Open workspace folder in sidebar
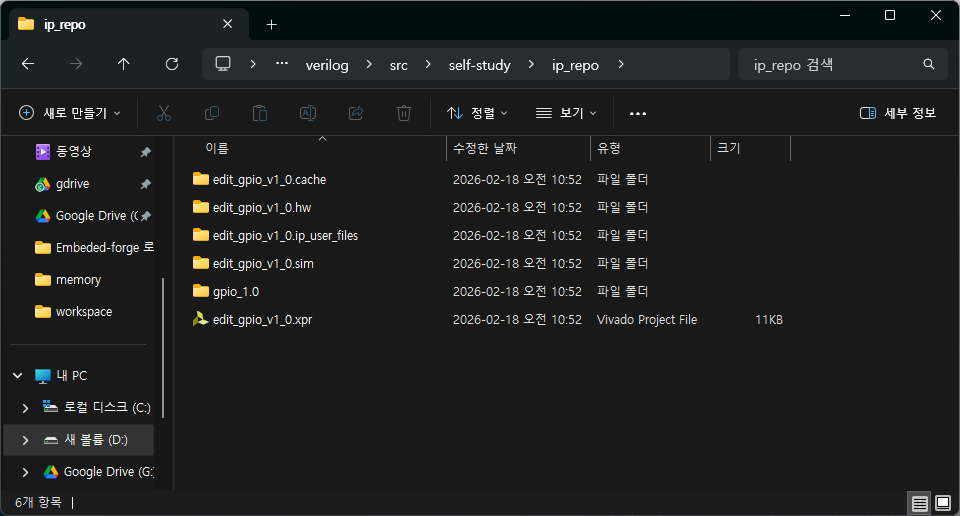Image resolution: width=960 pixels, height=516 pixels. 83,312
